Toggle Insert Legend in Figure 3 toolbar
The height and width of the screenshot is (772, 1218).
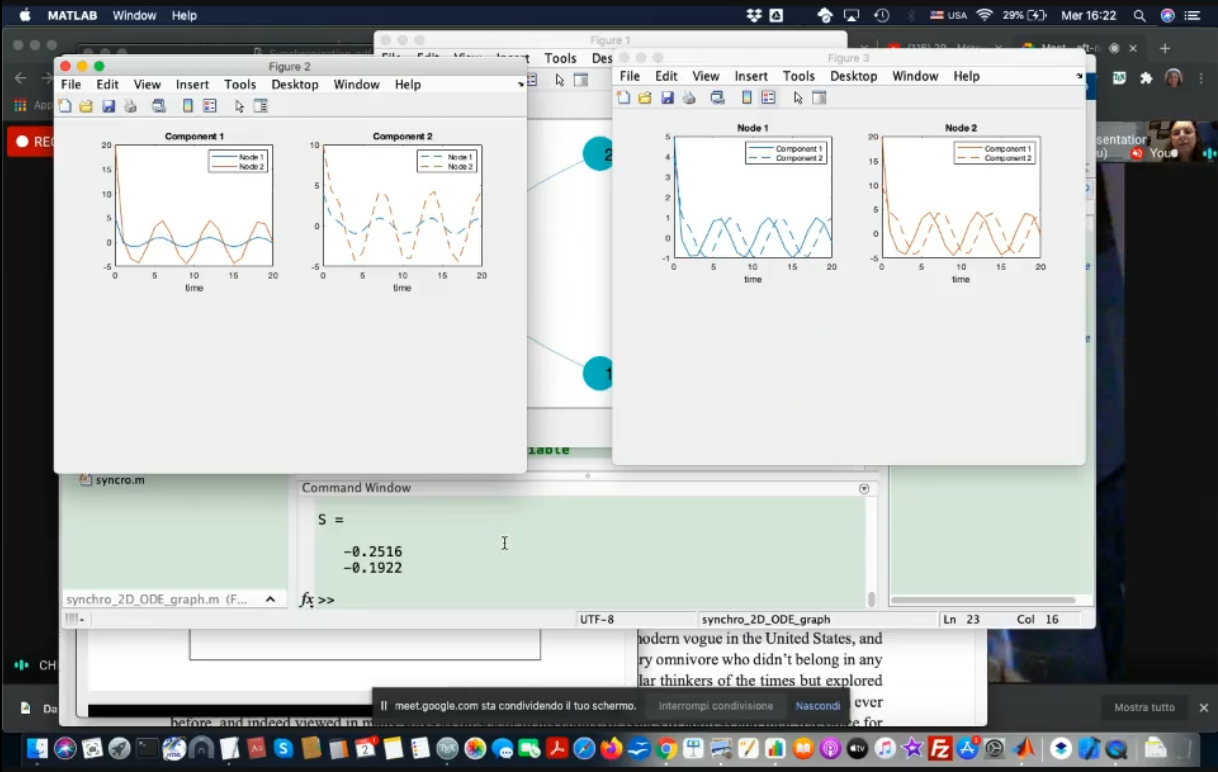point(768,97)
